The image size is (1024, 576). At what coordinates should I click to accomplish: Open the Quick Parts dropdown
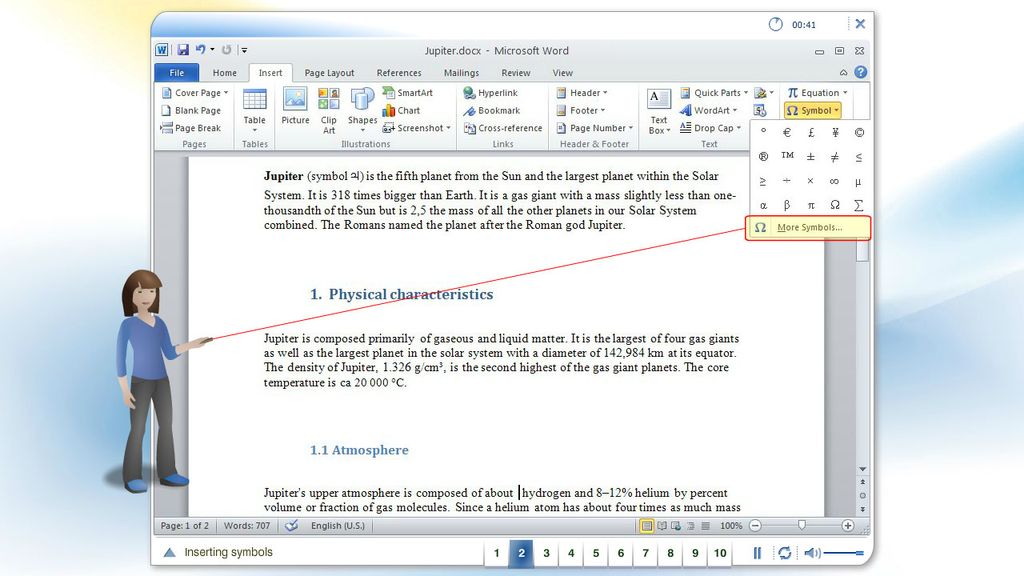tap(714, 93)
